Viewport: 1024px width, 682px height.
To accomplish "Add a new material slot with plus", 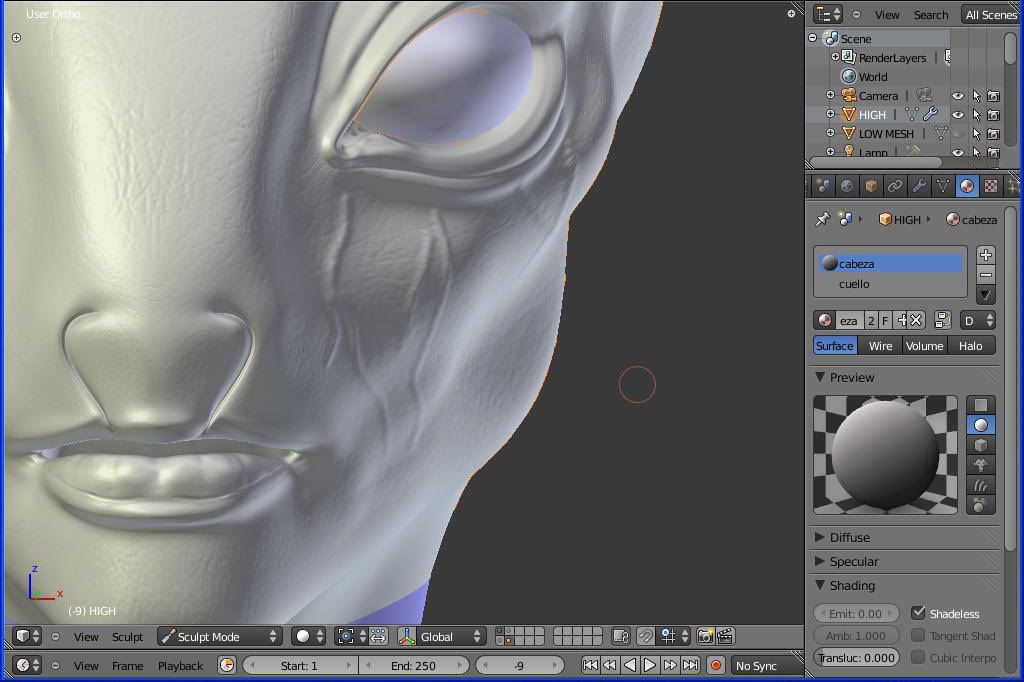I will coord(986,255).
